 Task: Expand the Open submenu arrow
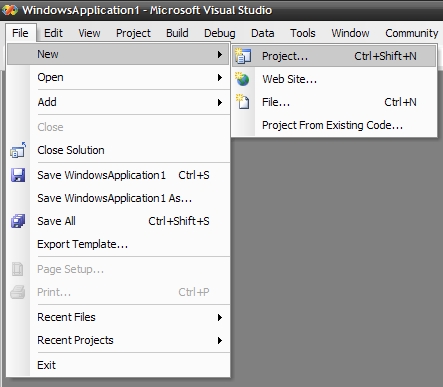(x=220, y=78)
